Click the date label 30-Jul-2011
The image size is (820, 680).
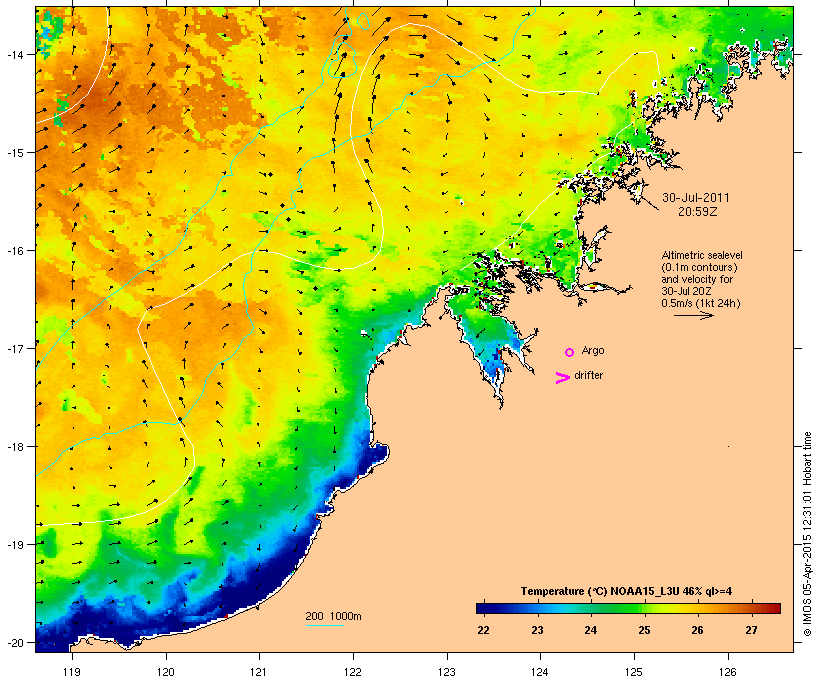[x=696, y=198]
